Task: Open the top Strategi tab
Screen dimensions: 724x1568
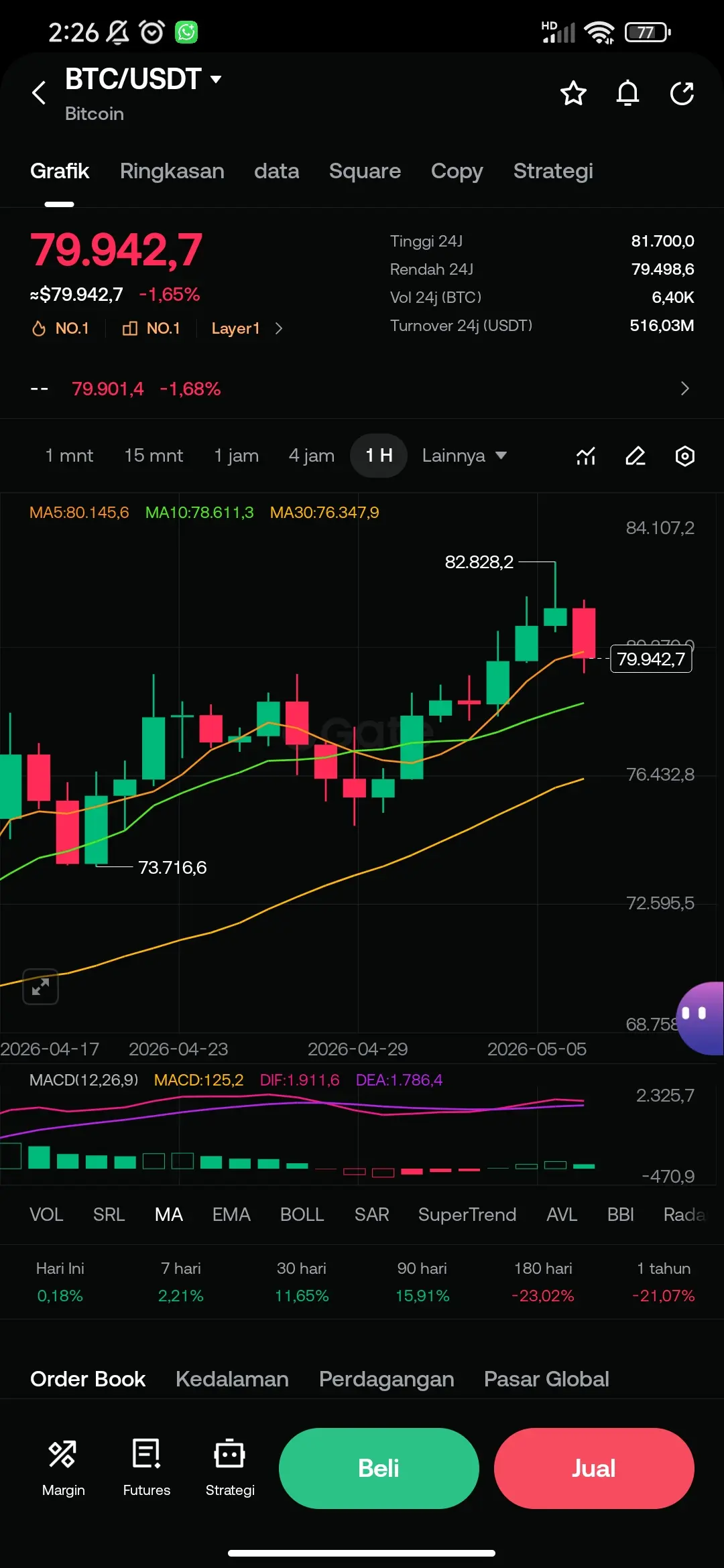Action: 553,172
